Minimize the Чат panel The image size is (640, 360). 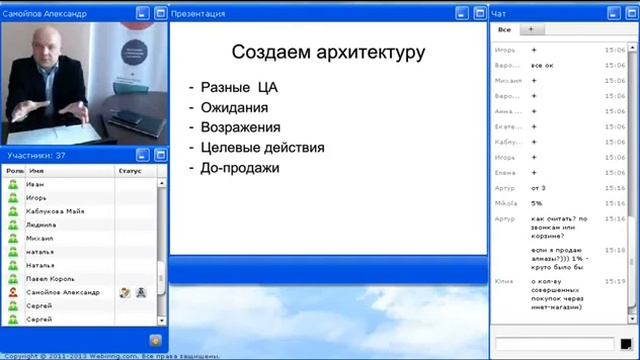point(613,13)
